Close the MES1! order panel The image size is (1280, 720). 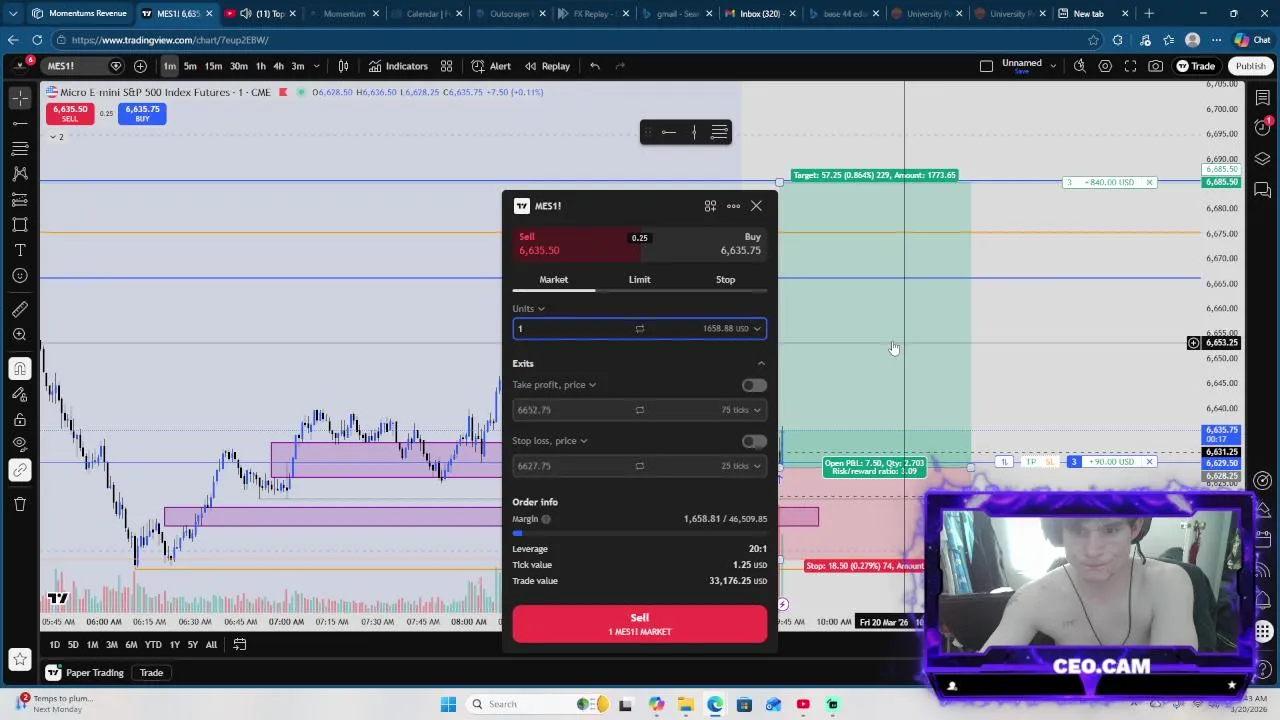click(x=756, y=206)
